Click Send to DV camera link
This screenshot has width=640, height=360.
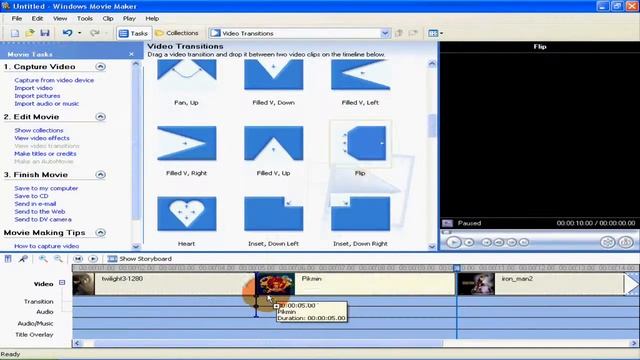[43, 219]
